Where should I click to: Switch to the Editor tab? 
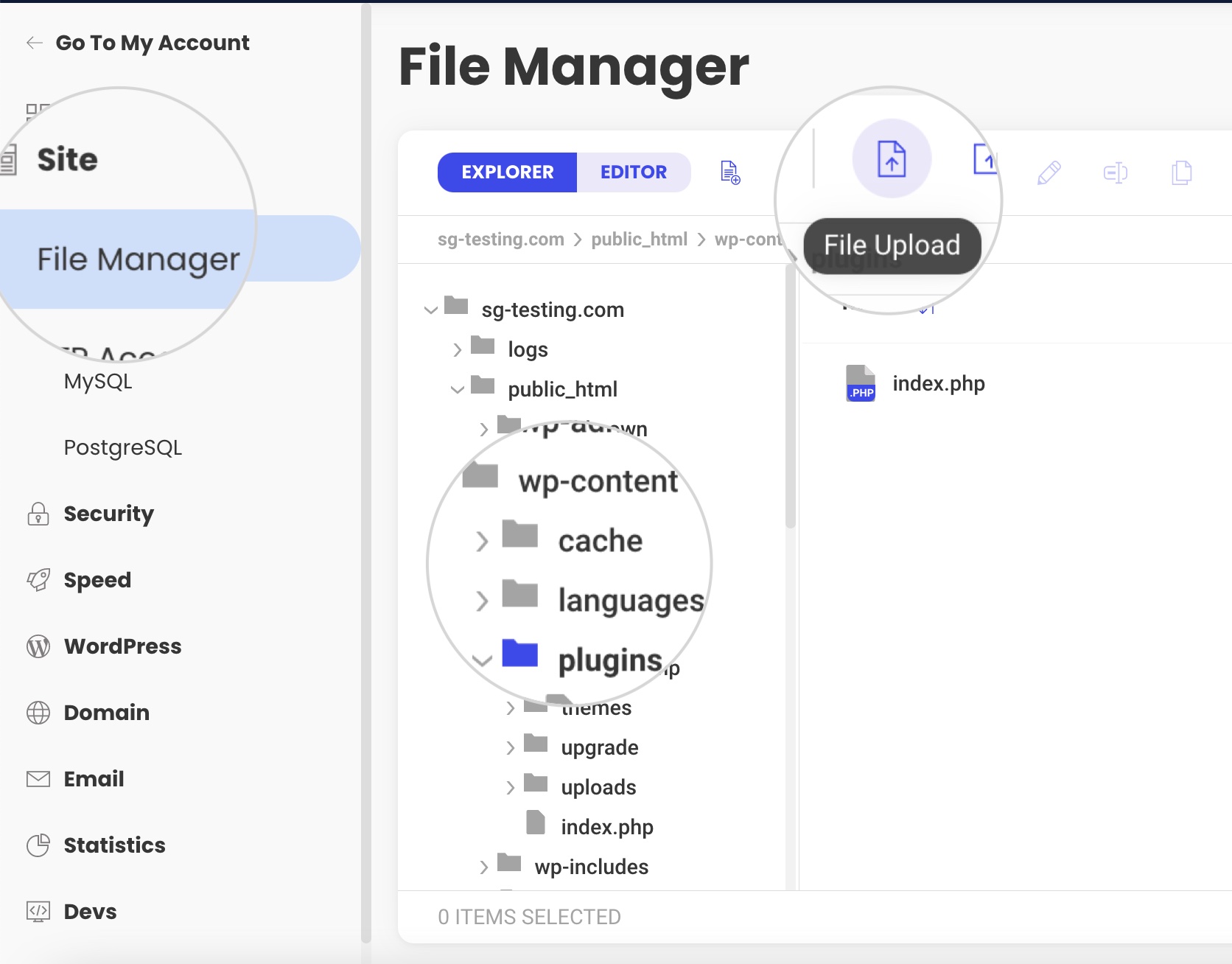click(634, 172)
